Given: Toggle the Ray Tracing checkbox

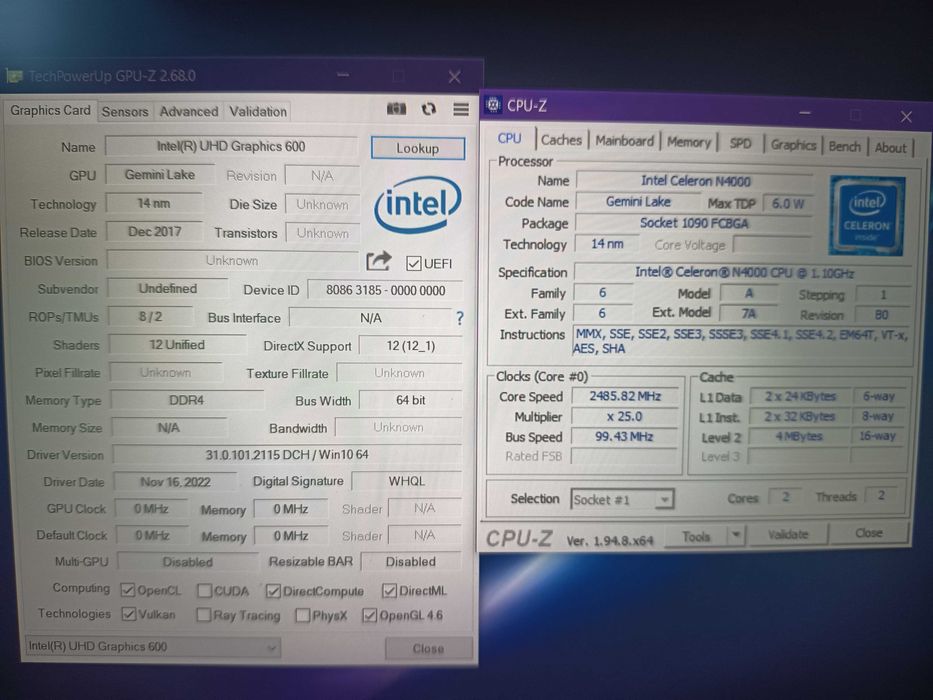Looking at the screenshot, I should (203, 614).
